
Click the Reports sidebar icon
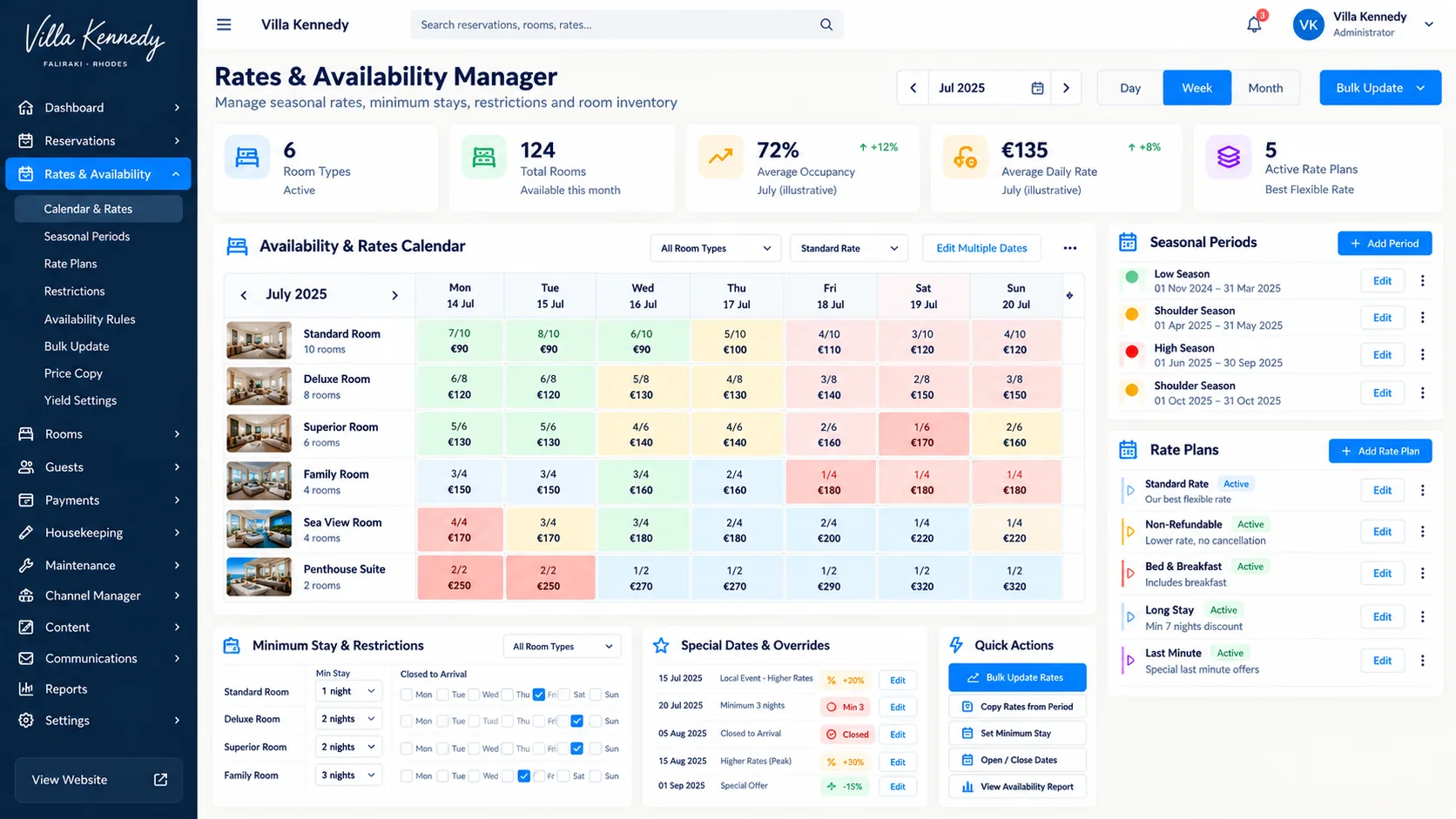[26, 689]
